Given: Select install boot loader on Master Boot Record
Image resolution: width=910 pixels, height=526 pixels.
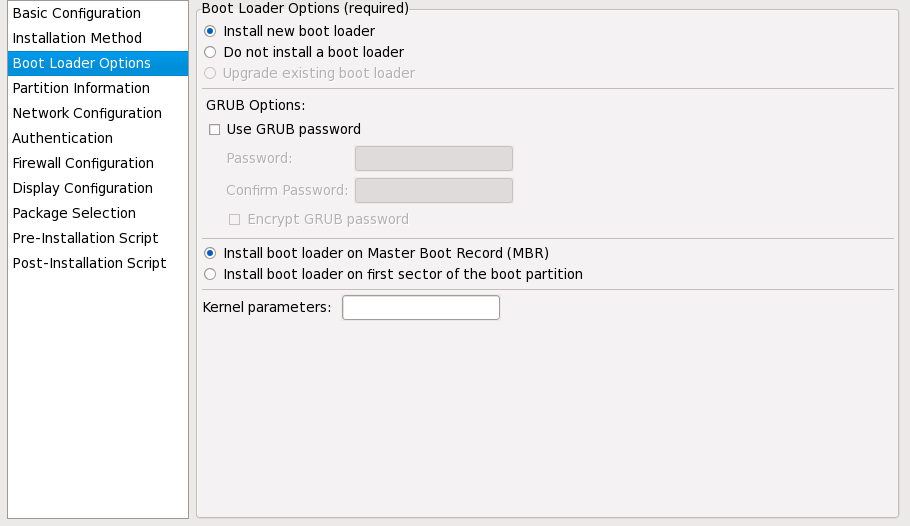Looking at the screenshot, I should point(210,253).
